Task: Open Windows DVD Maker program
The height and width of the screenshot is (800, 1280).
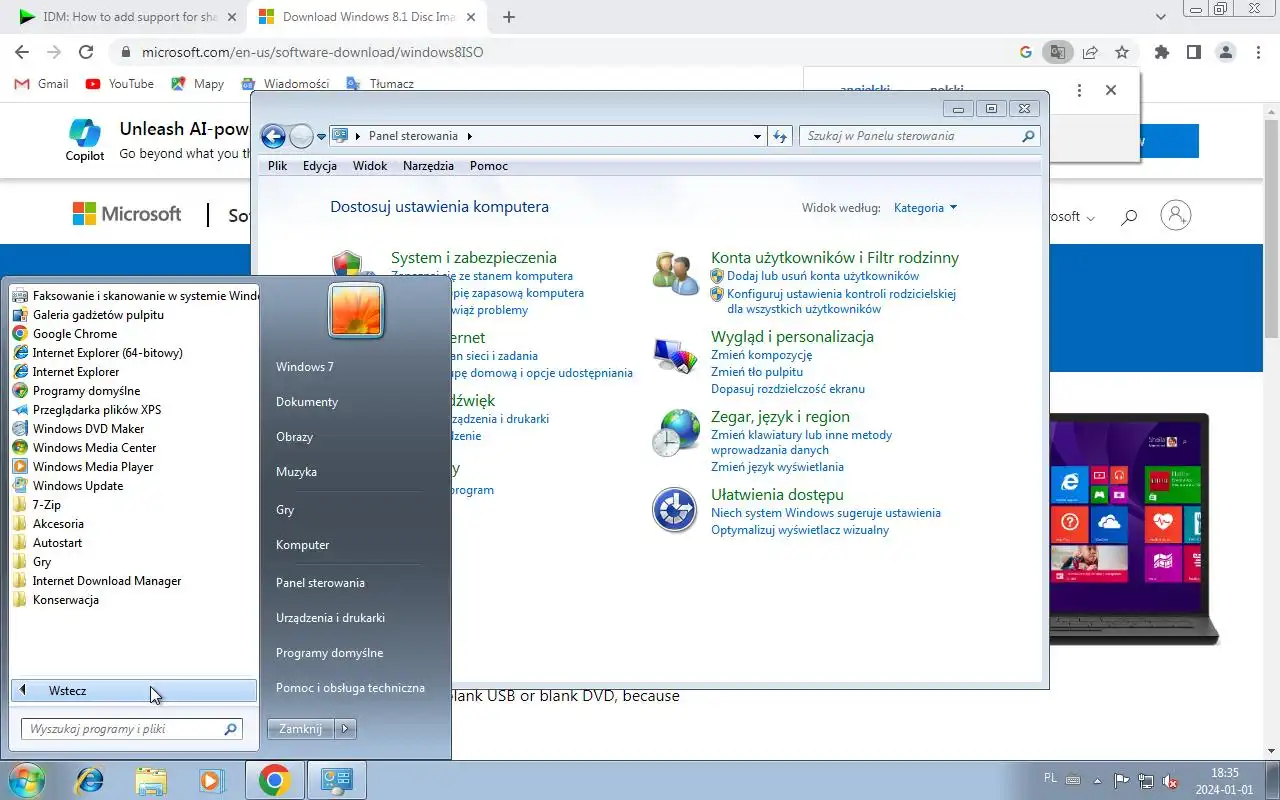Action: click(78, 429)
